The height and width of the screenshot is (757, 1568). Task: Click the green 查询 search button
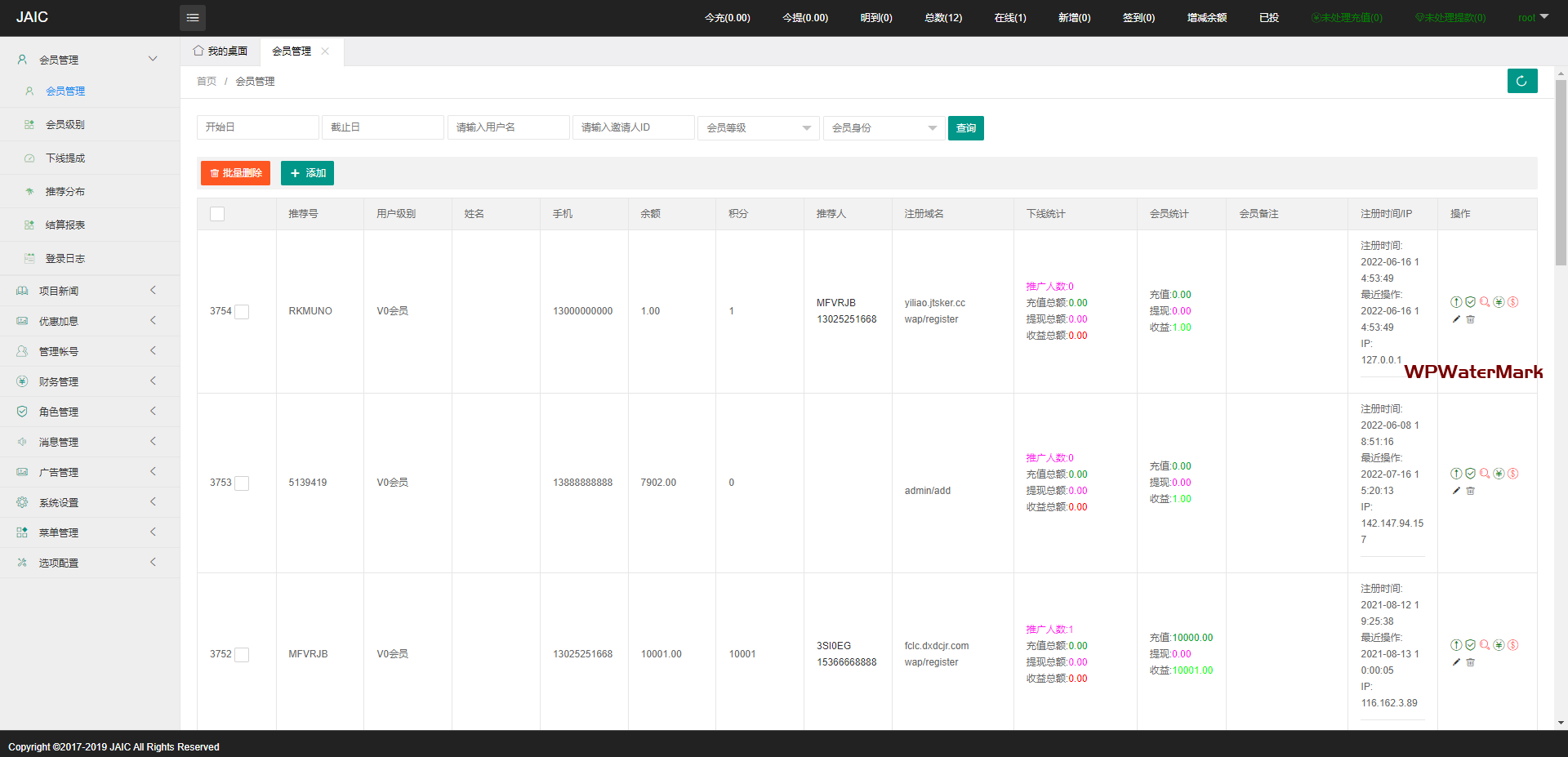965,128
